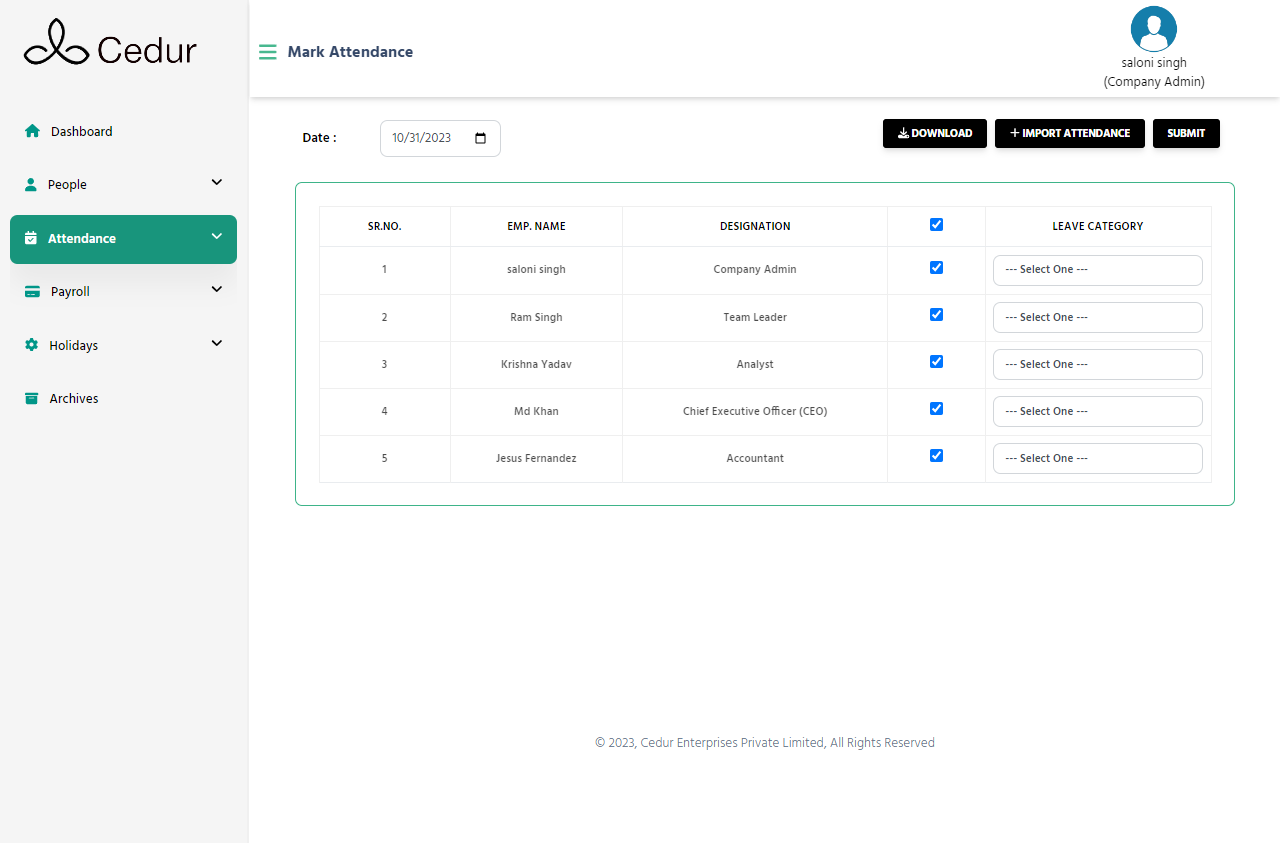1280x843 pixels.
Task: Open the calendar picker icon in date field
Action: (480, 138)
